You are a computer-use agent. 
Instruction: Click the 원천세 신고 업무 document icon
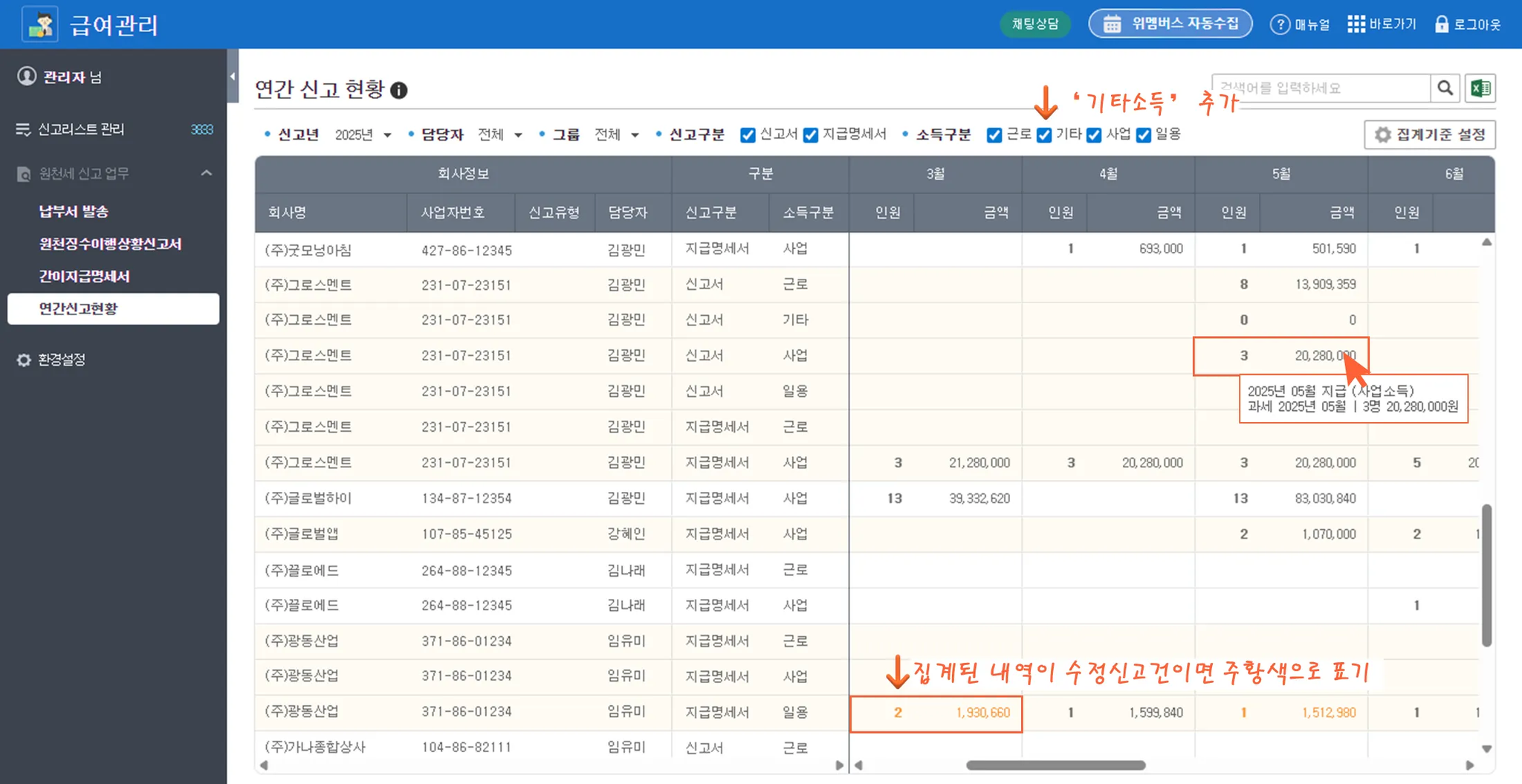click(x=24, y=174)
